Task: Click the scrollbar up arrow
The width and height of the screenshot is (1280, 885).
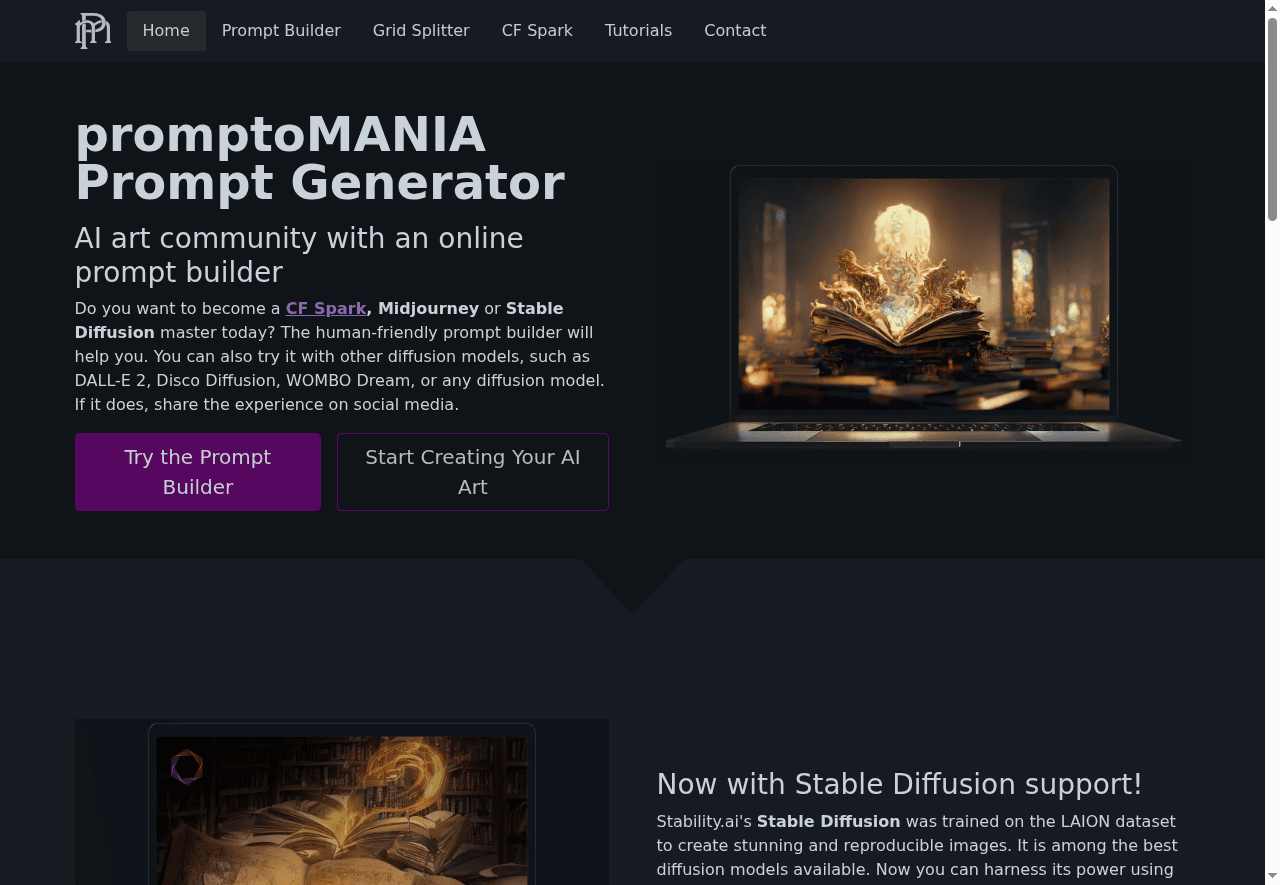Action: coord(1272,7)
